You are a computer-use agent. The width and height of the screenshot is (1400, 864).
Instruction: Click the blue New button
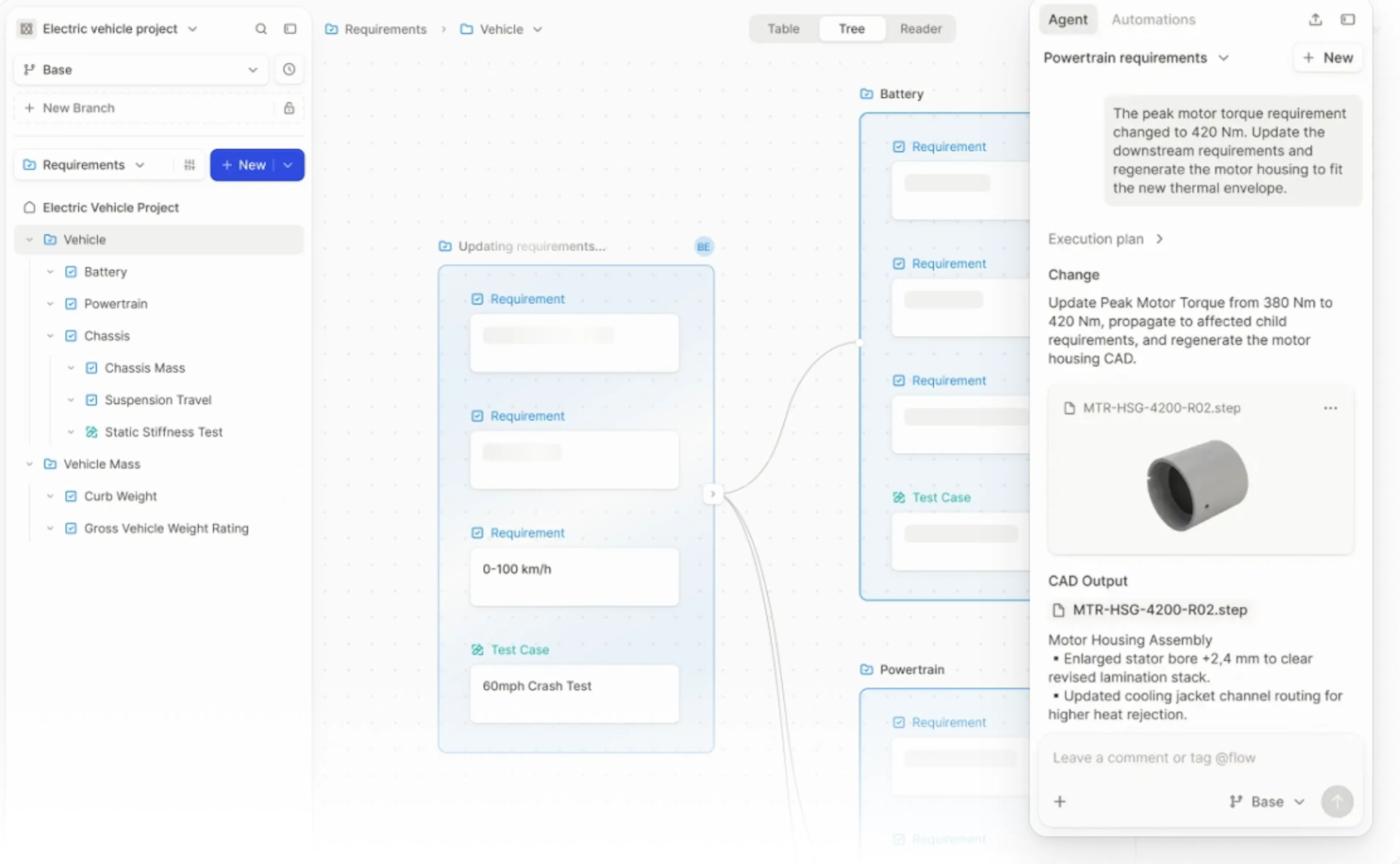(244, 164)
